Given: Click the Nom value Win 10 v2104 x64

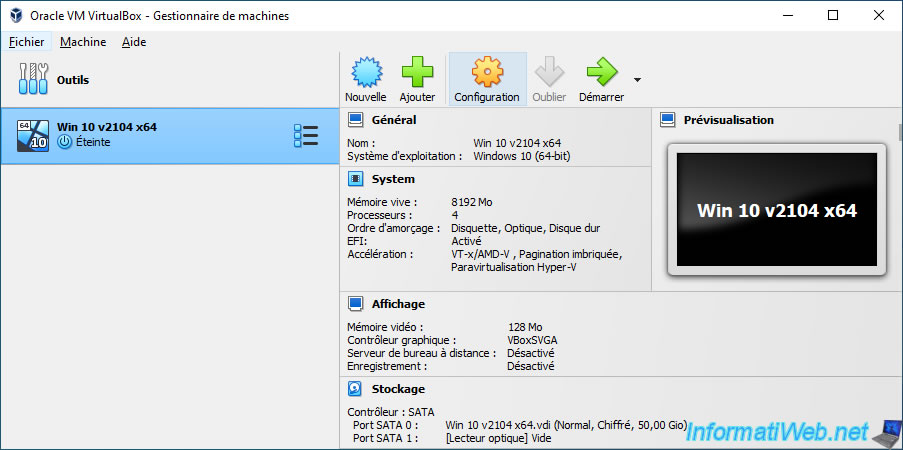Looking at the screenshot, I should click(517, 143).
